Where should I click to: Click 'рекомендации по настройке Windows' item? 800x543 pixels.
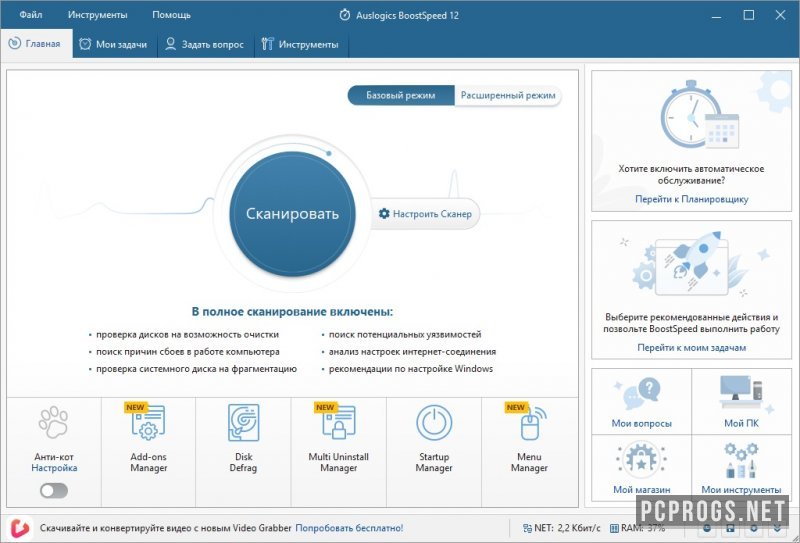[411, 368]
